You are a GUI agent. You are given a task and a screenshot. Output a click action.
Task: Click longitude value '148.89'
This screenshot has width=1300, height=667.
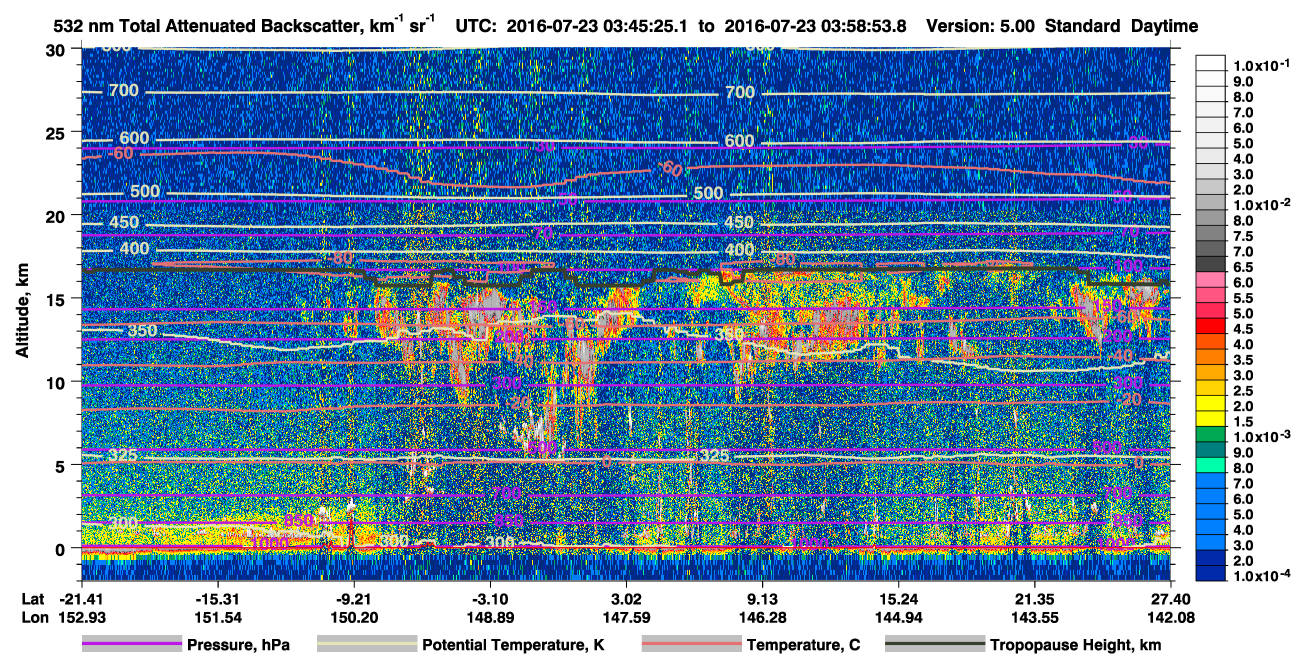[489, 617]
